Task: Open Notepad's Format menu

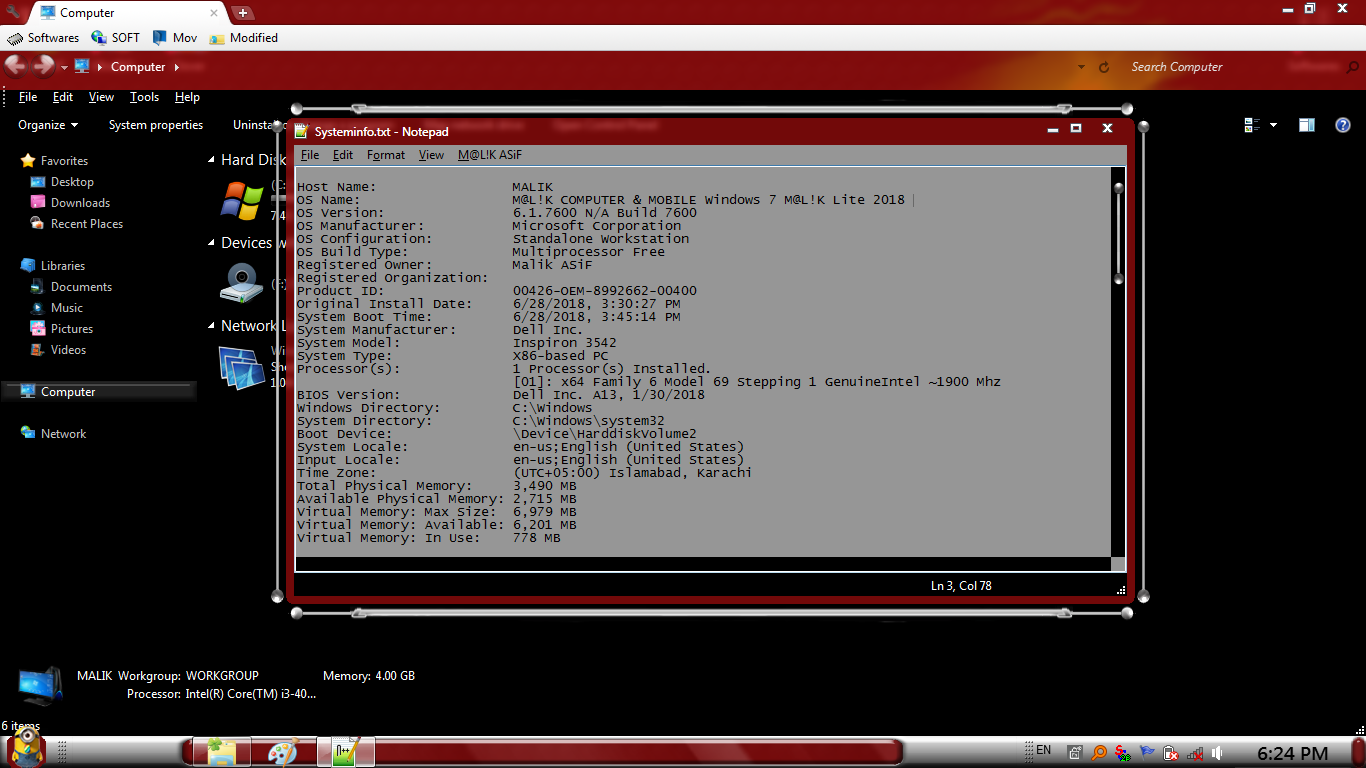Action: click(386, 155)
